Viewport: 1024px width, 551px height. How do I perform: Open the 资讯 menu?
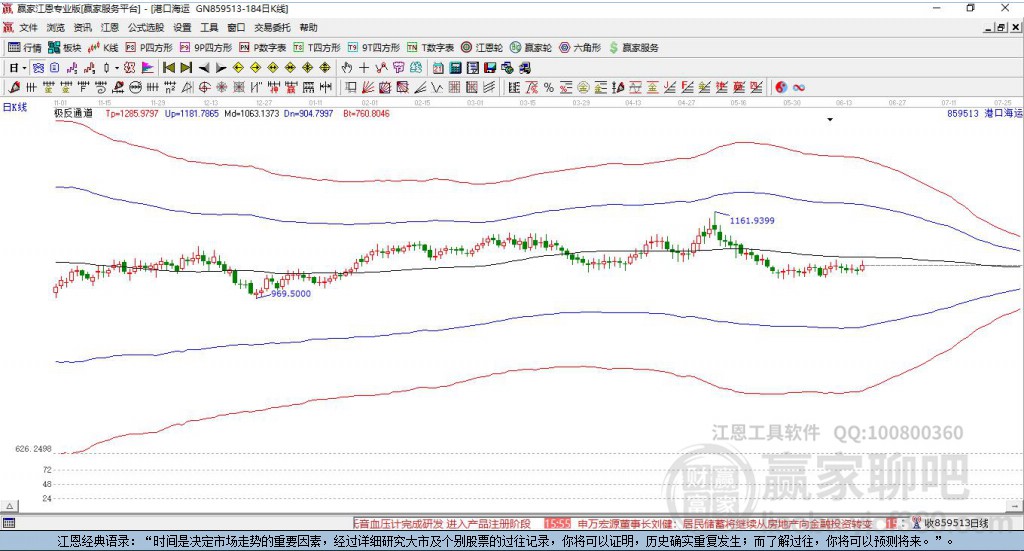(82, 27)
